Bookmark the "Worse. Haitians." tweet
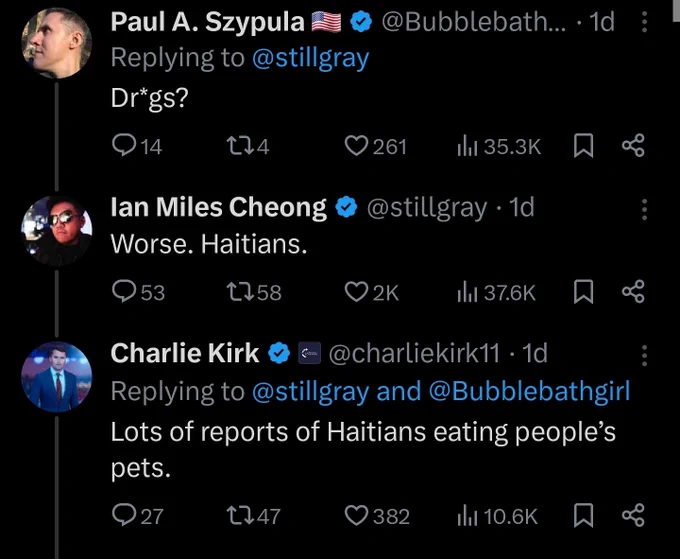 click(583, 291)
